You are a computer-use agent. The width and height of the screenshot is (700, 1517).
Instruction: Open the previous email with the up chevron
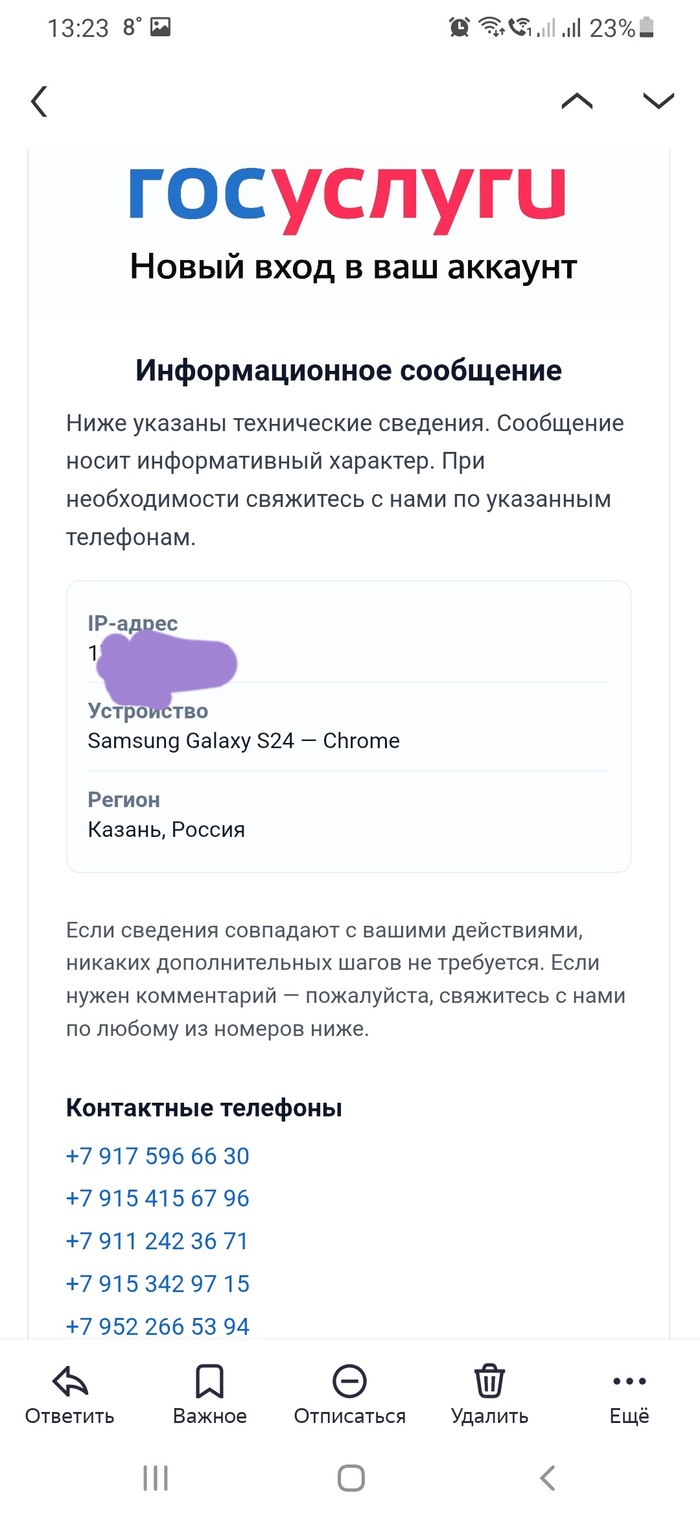pos(577,101)
